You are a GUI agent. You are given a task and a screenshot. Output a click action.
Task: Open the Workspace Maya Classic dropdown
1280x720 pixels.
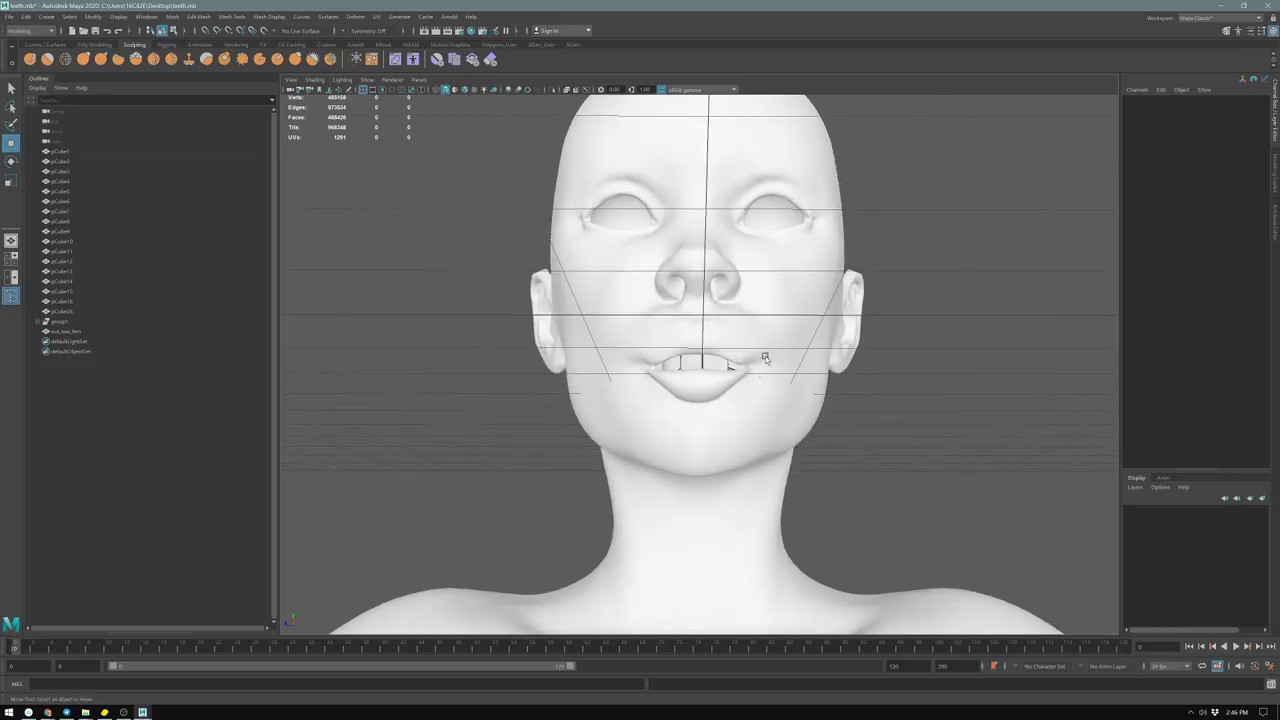pos(1220,18)
